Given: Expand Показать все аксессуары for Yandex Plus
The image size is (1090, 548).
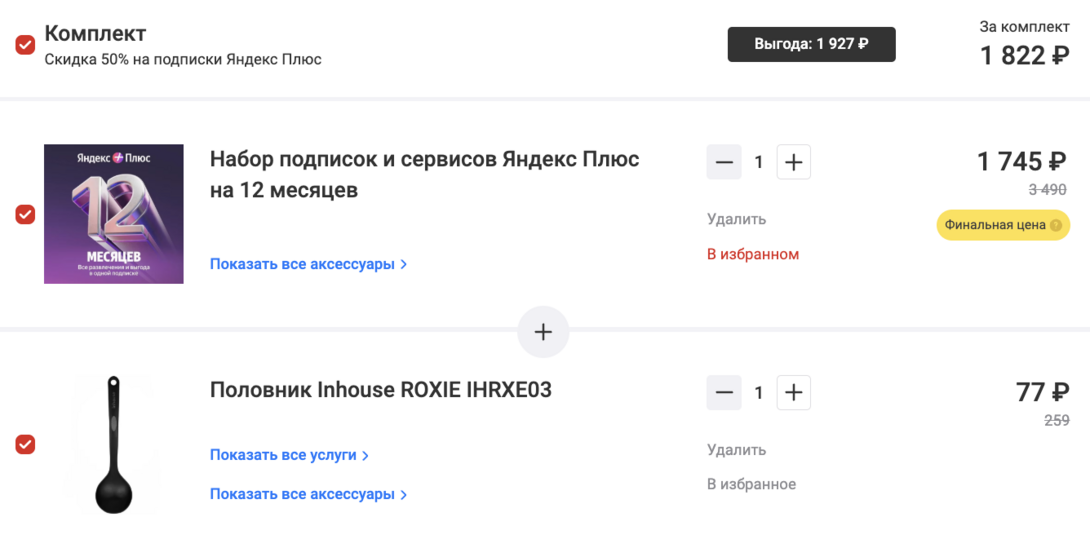Looking at the screenshot, I should (308, 265).
